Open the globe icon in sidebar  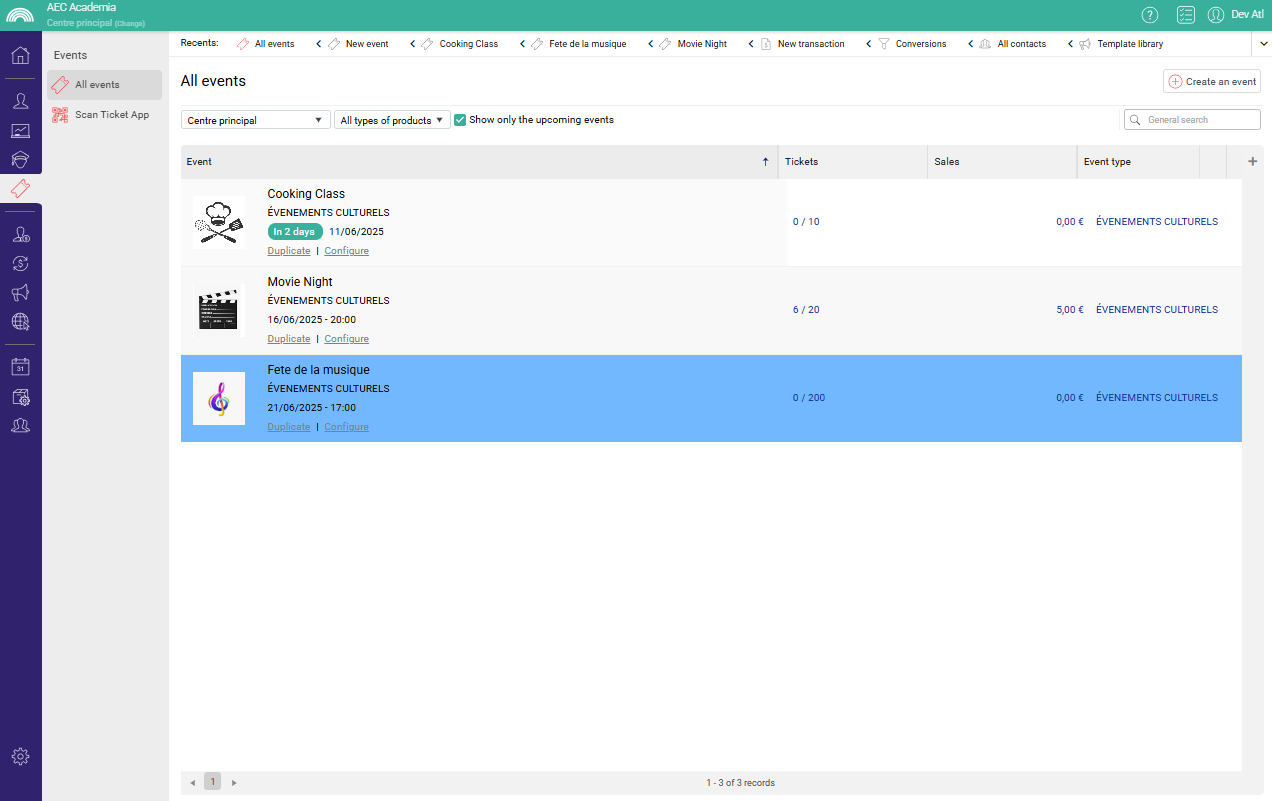click(x=20, y=321)
